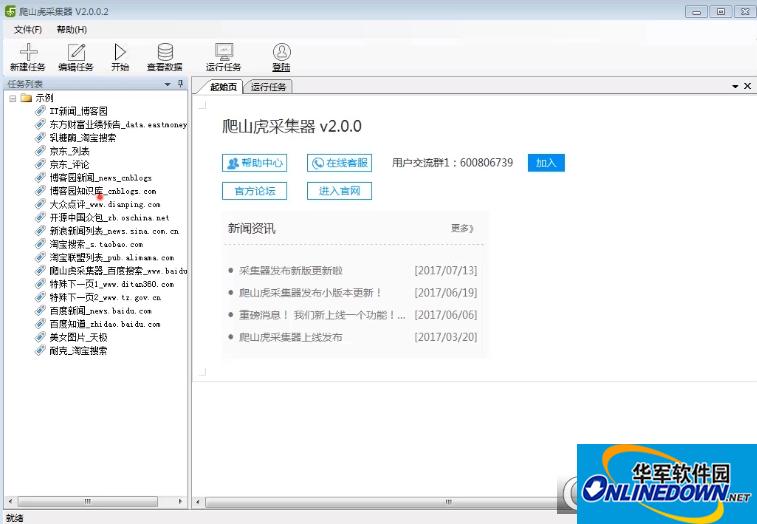Viewport: 757px width, 524px height.
Task: Click main panel scrollbar left arrow
Action: pos(197,502)
